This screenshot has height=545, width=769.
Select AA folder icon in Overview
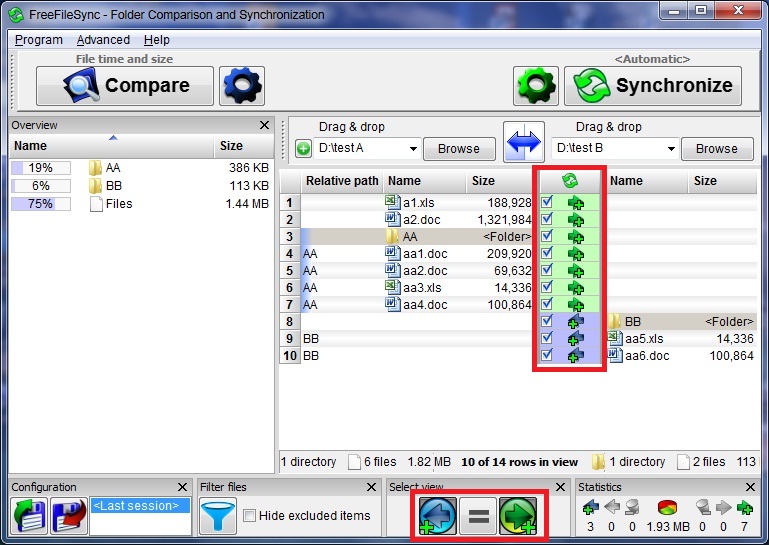pyautogui.click(x=95, y=168)
